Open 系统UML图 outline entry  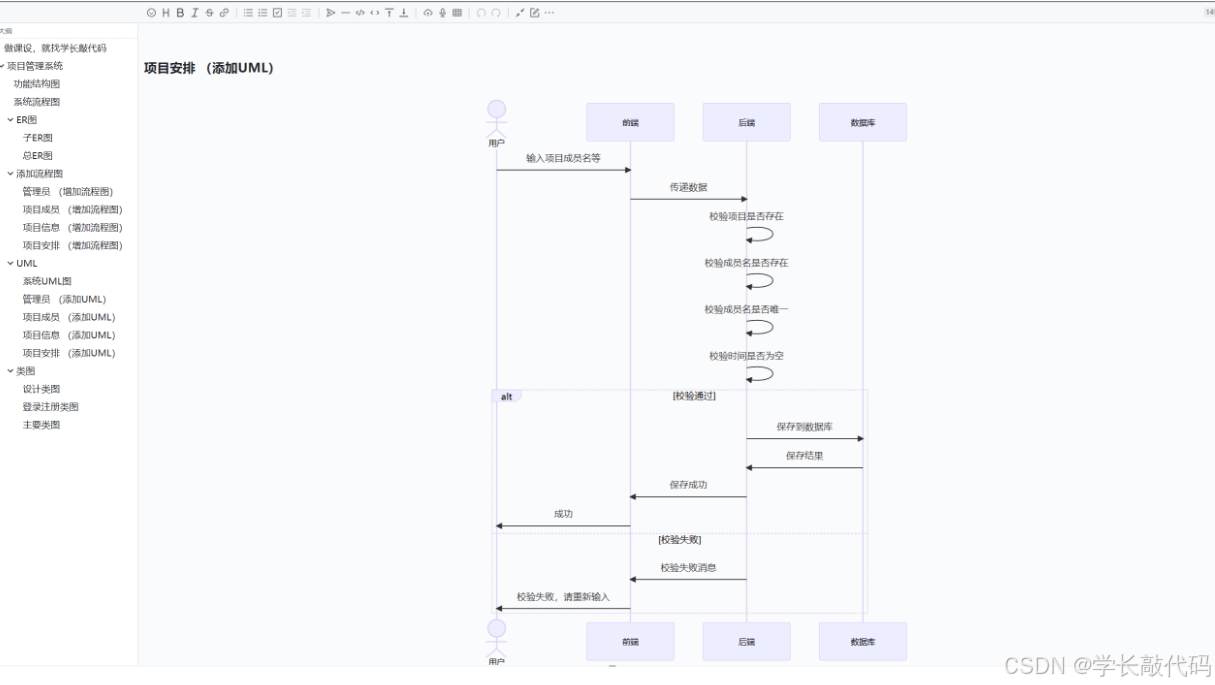coord(47,282)
